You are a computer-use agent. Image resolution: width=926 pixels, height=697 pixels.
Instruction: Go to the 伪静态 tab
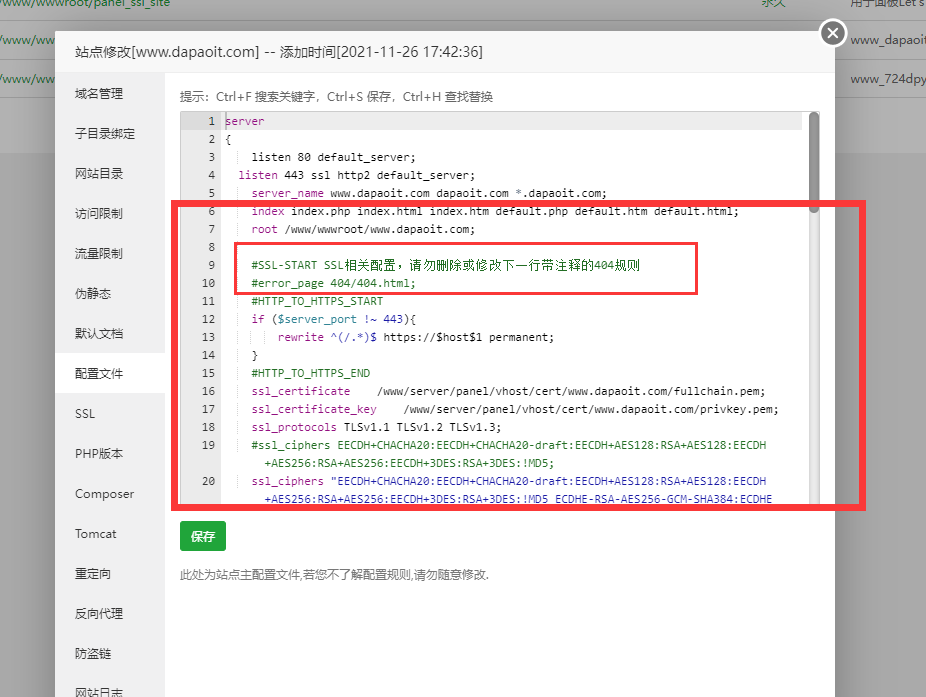click(x=93, y=294)
